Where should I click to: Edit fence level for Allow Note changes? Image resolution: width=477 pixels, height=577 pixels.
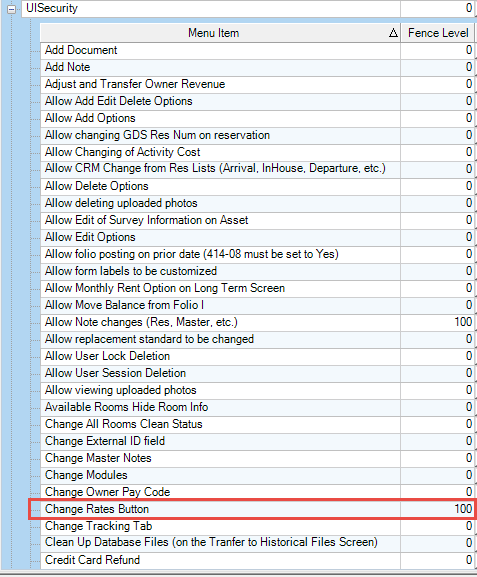click(x=438, y=322)
